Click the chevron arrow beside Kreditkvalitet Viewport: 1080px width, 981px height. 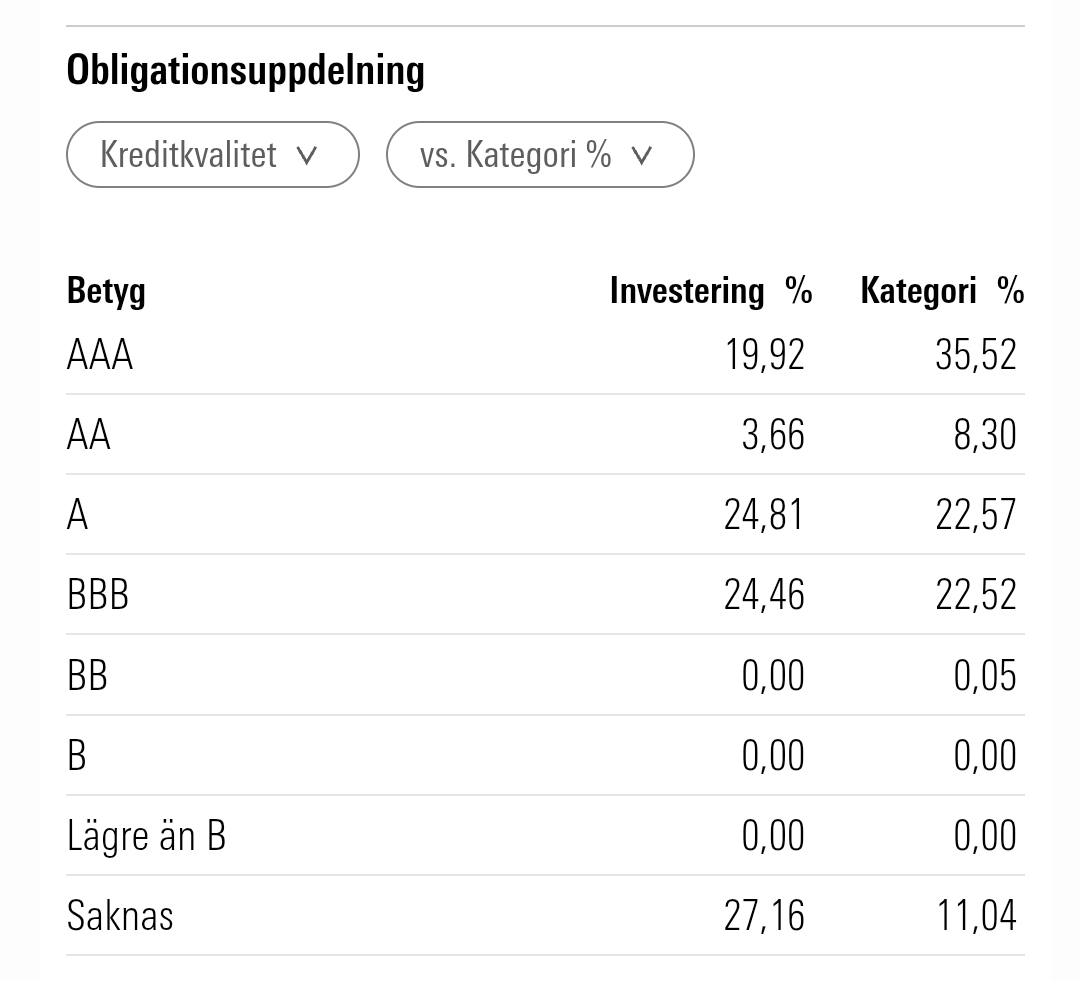click(x=308, y=156)
